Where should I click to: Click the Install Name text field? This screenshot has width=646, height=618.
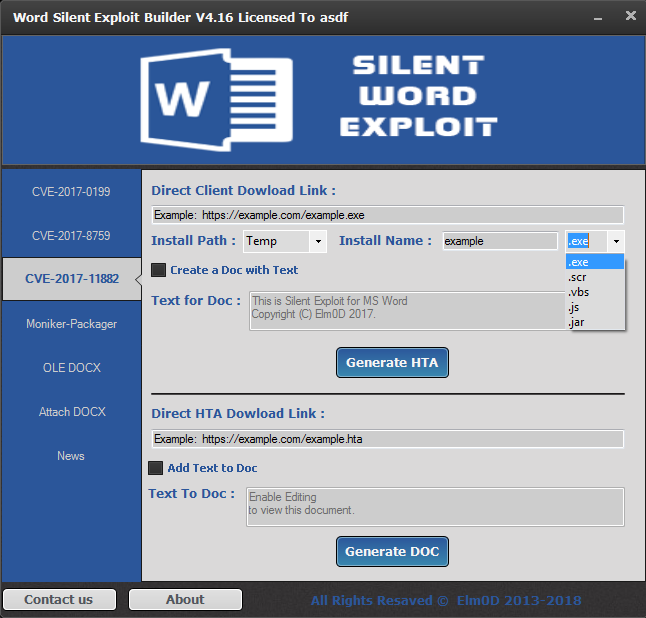click(x=500, y=241)
